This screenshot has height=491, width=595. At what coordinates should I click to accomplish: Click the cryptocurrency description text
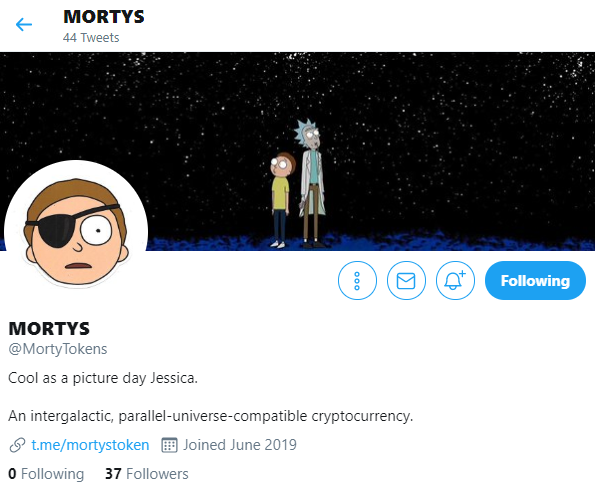(x=211, y=416)
